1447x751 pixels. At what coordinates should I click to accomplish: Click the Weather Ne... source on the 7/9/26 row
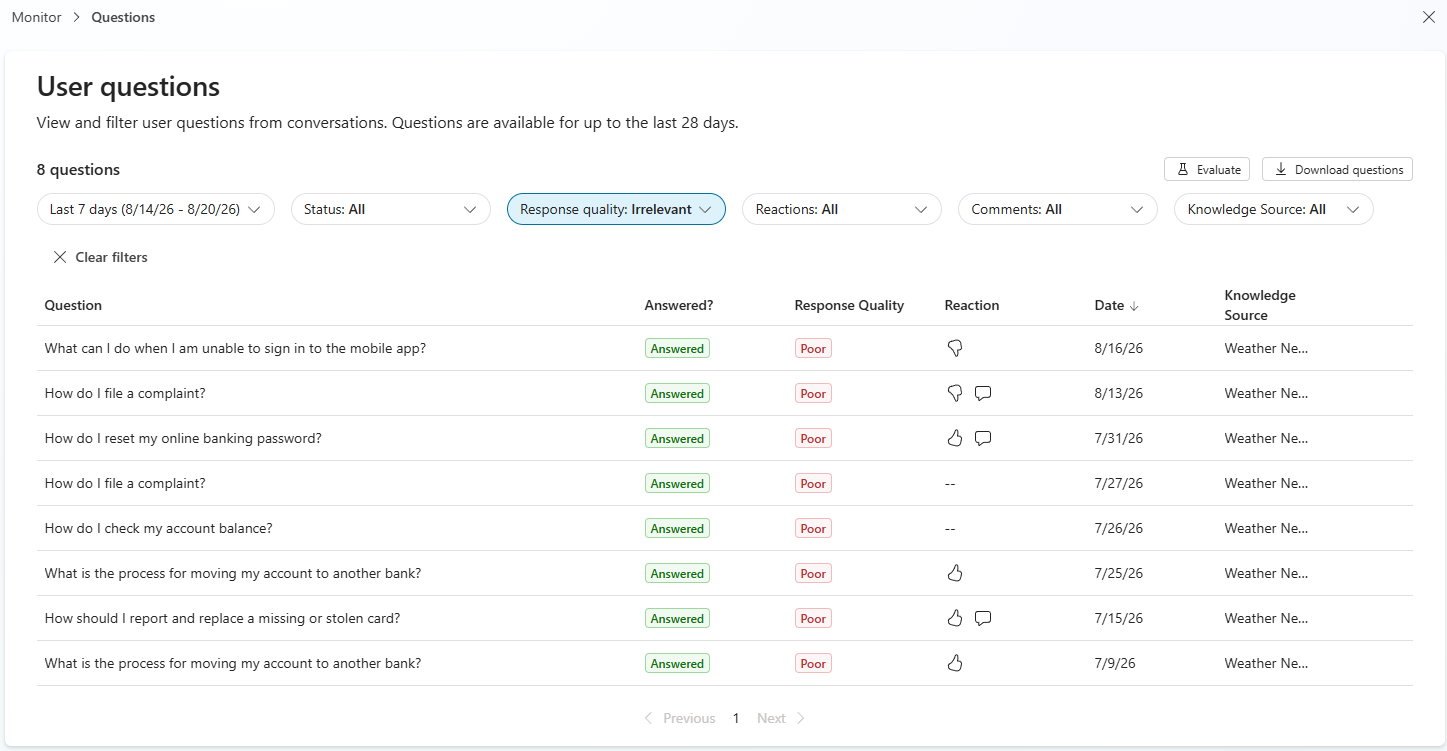(1266, 663)
